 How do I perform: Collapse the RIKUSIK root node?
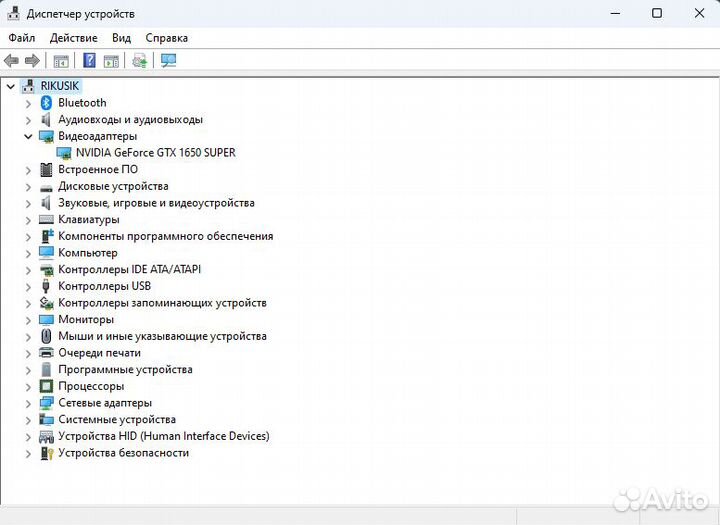point(11,86)
